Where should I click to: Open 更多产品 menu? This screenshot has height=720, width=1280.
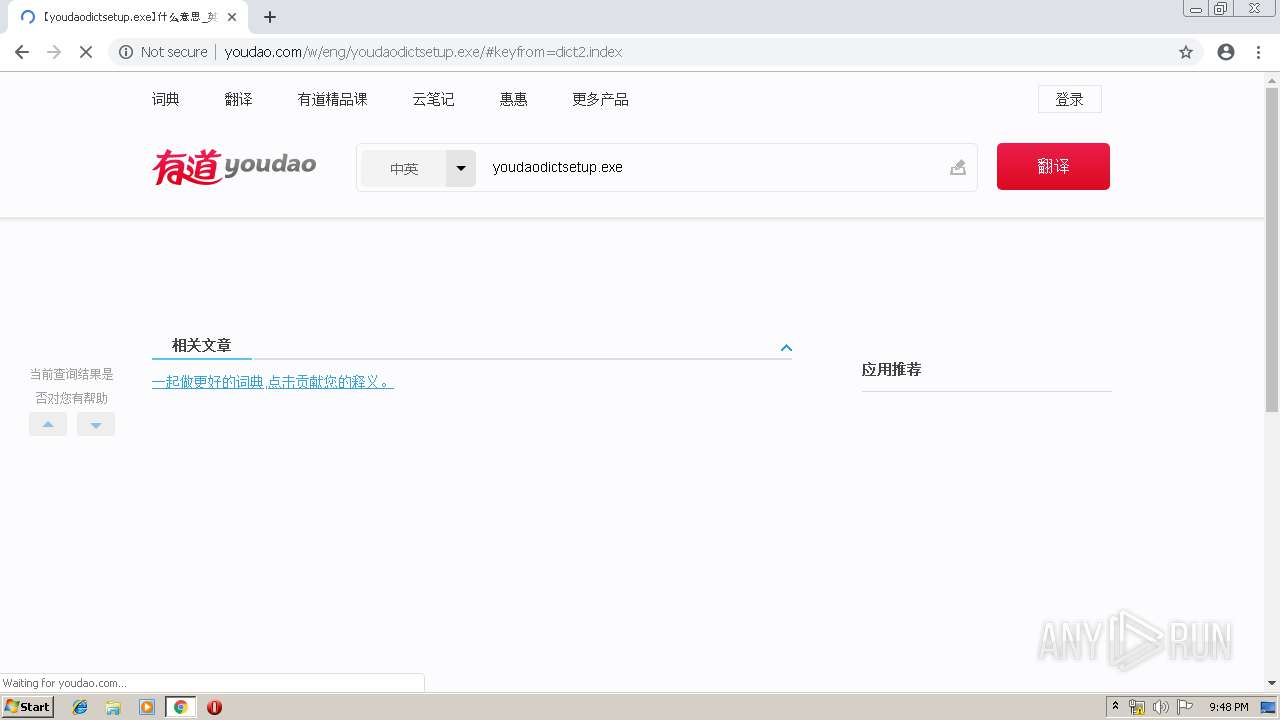[x=600, y=99]
